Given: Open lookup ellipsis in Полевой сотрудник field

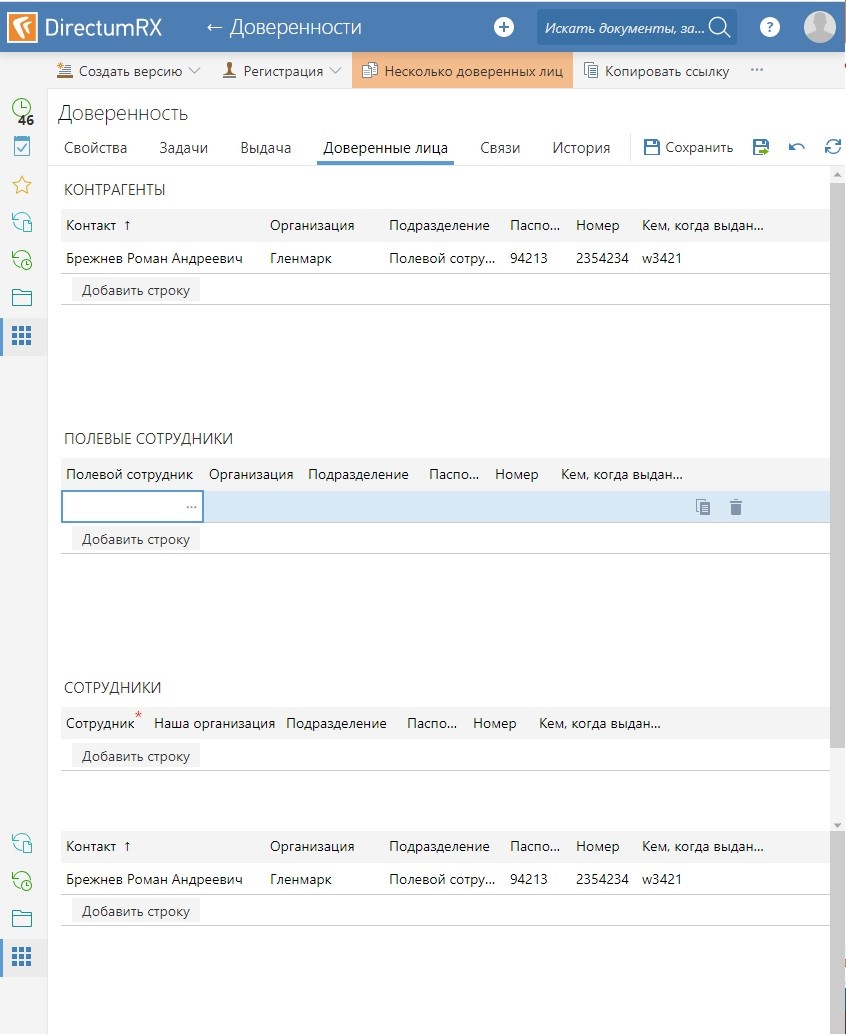Looking at the screenshot, I should (191, 507).
